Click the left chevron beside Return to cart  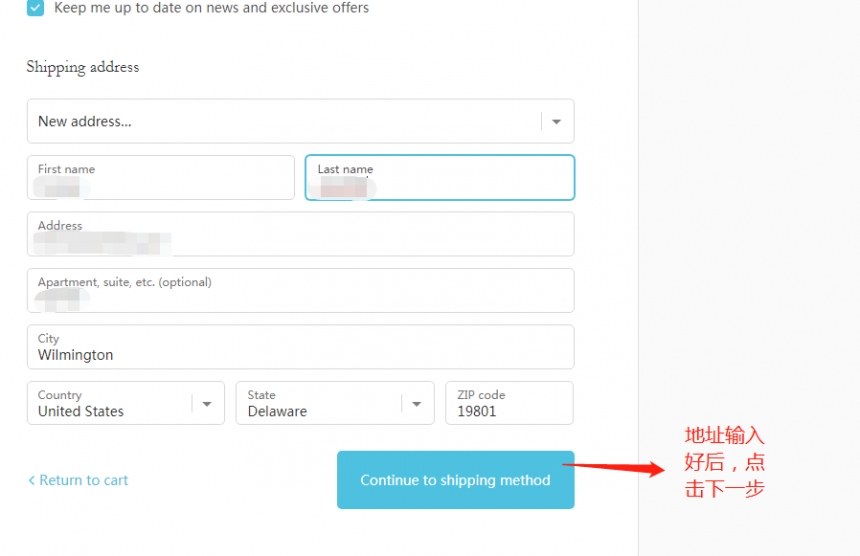(31, 480)
